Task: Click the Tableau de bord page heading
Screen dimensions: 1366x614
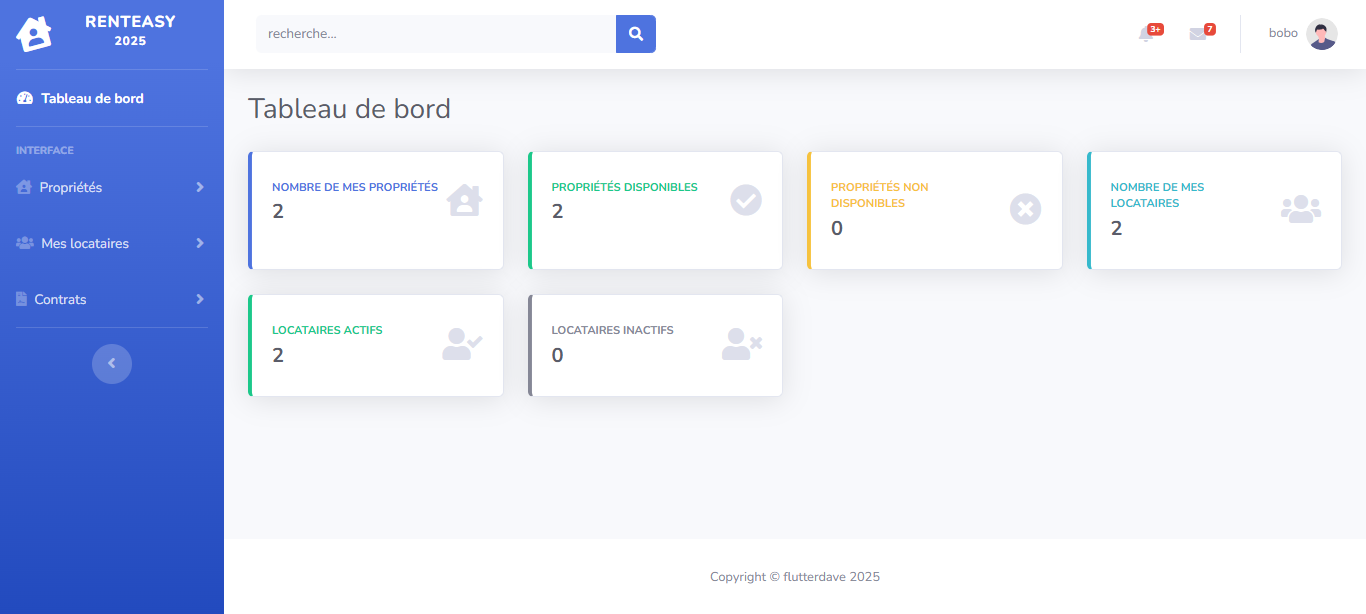Action: click(x=349, y=108)
